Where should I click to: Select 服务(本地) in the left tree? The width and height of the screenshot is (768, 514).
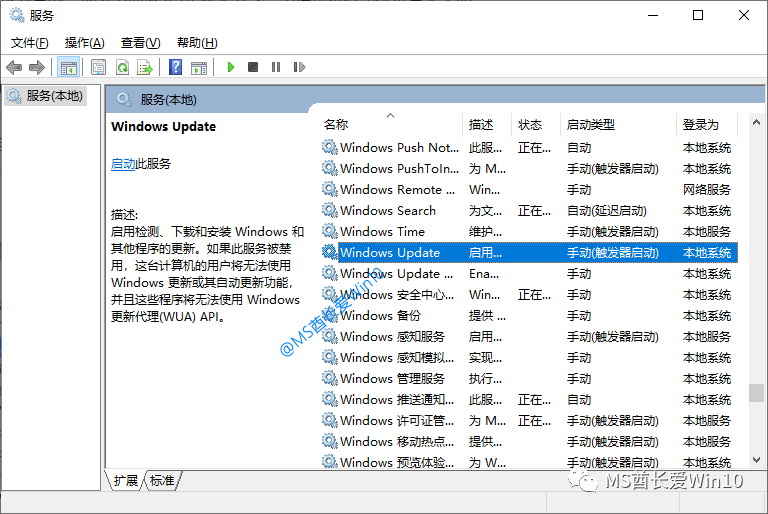pos(46,96)
